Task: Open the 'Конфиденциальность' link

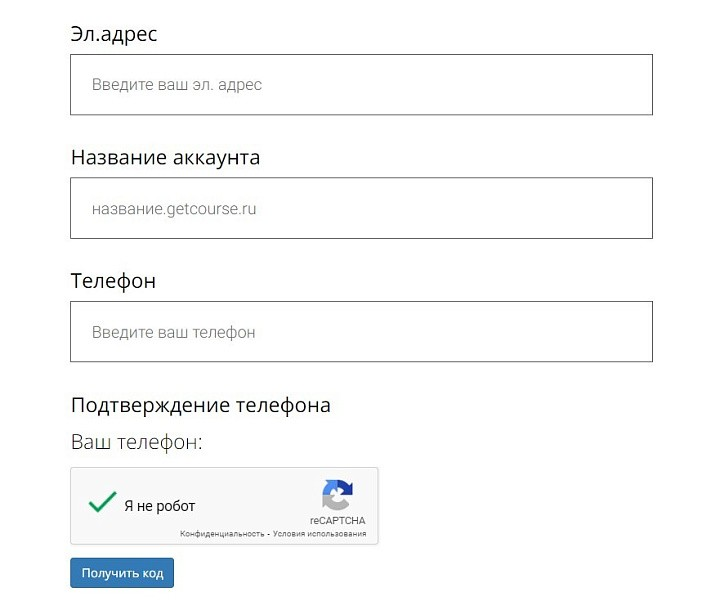Action: click(222, 534)
